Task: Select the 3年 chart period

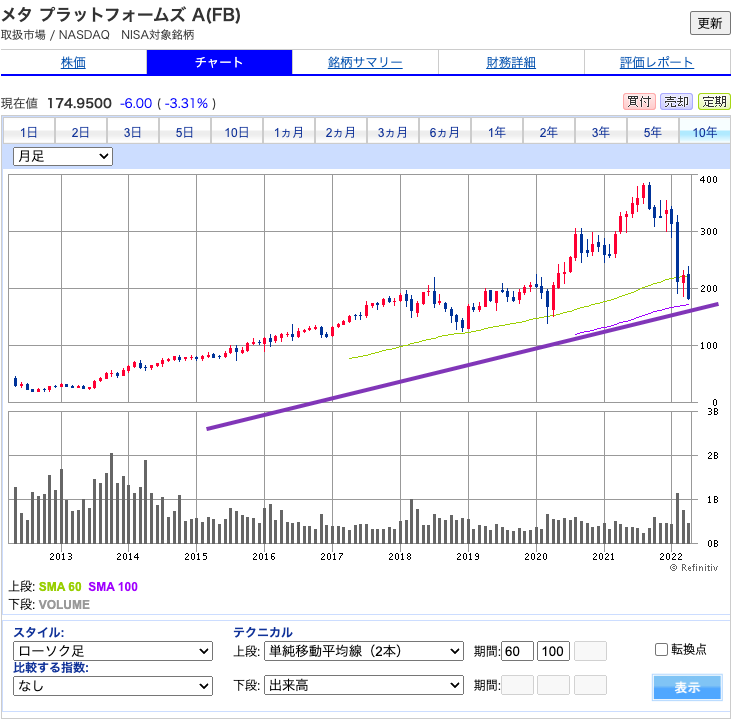Action: point(600,132)
